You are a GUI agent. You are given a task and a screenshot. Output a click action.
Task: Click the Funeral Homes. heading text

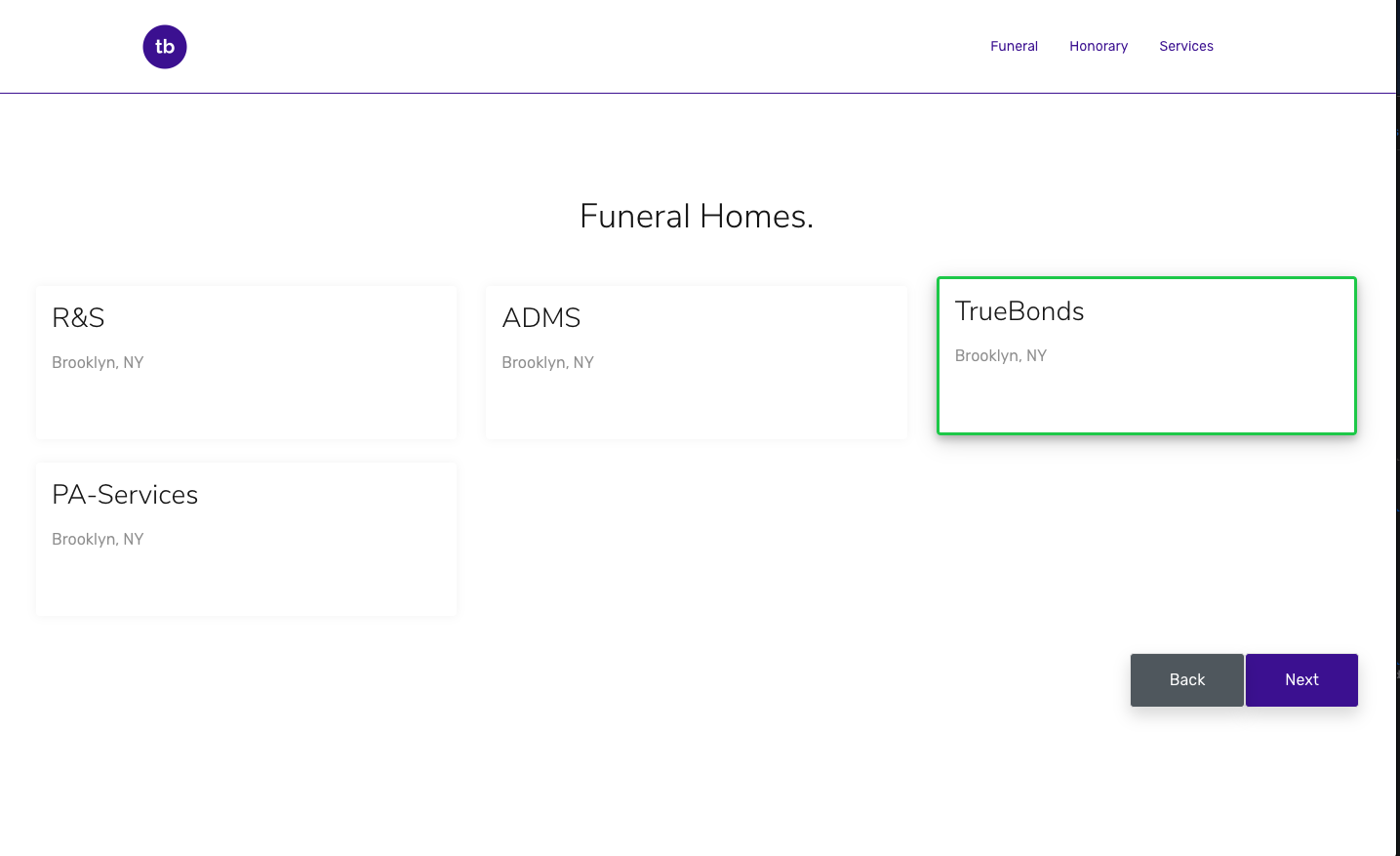pos(697,216)
